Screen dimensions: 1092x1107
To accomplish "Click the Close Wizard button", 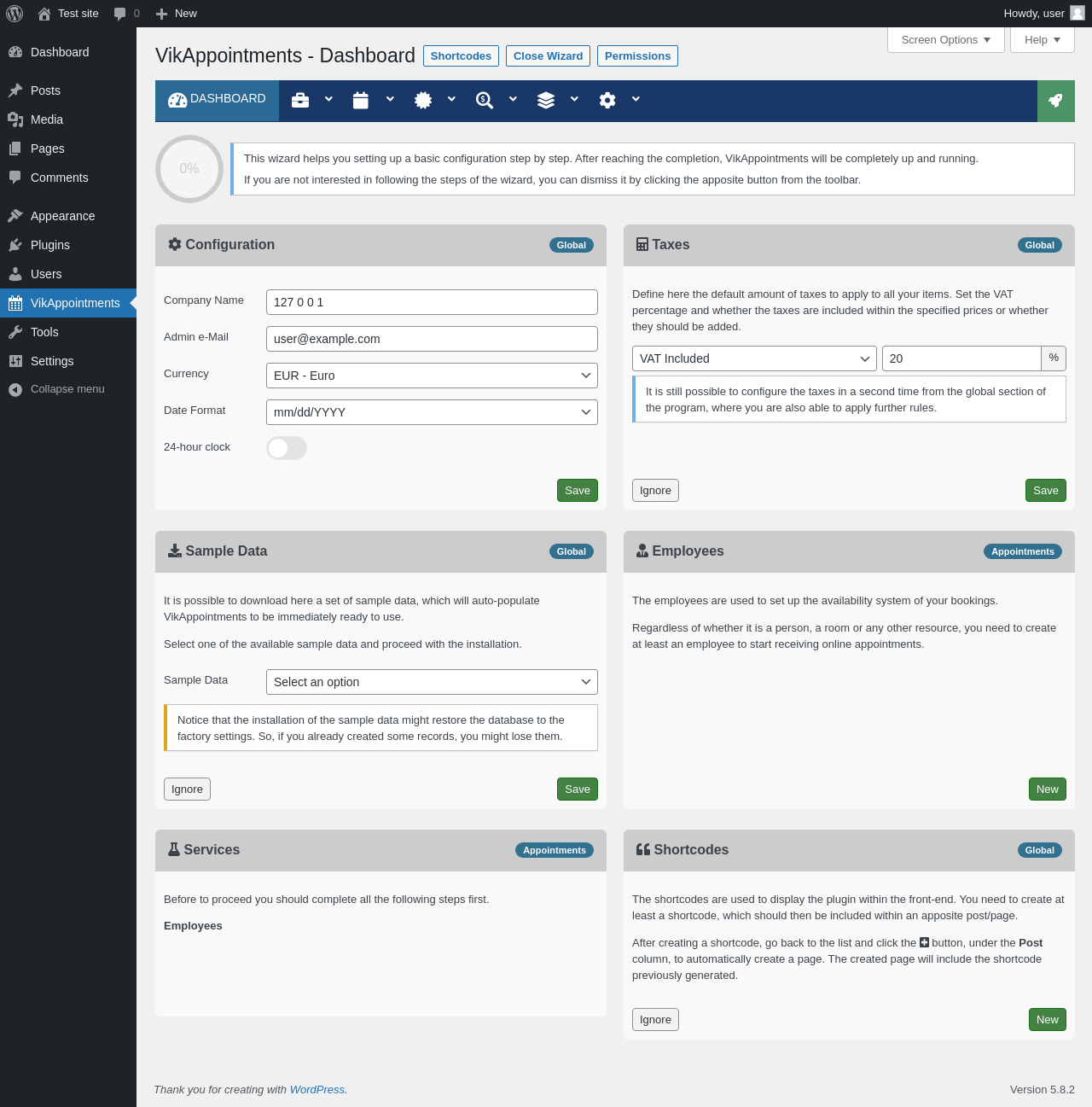I will coord(548,55).
